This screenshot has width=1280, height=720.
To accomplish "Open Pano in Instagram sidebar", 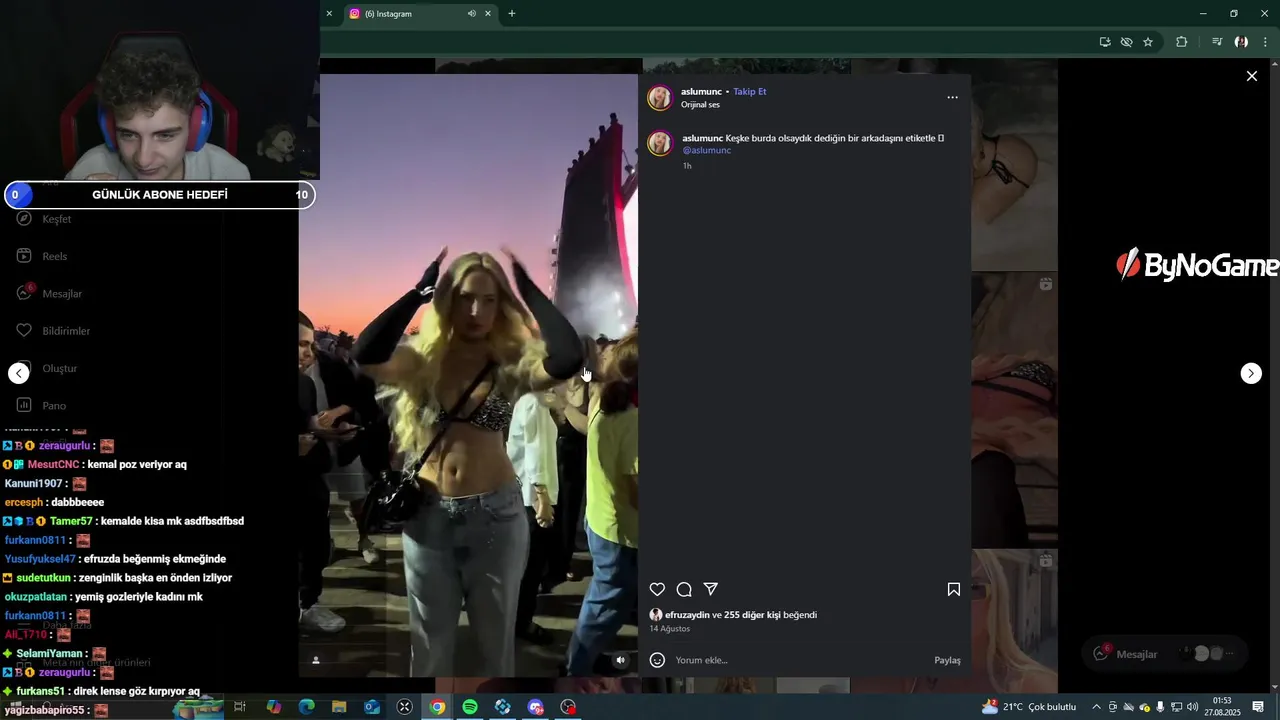I will point(41,405).
